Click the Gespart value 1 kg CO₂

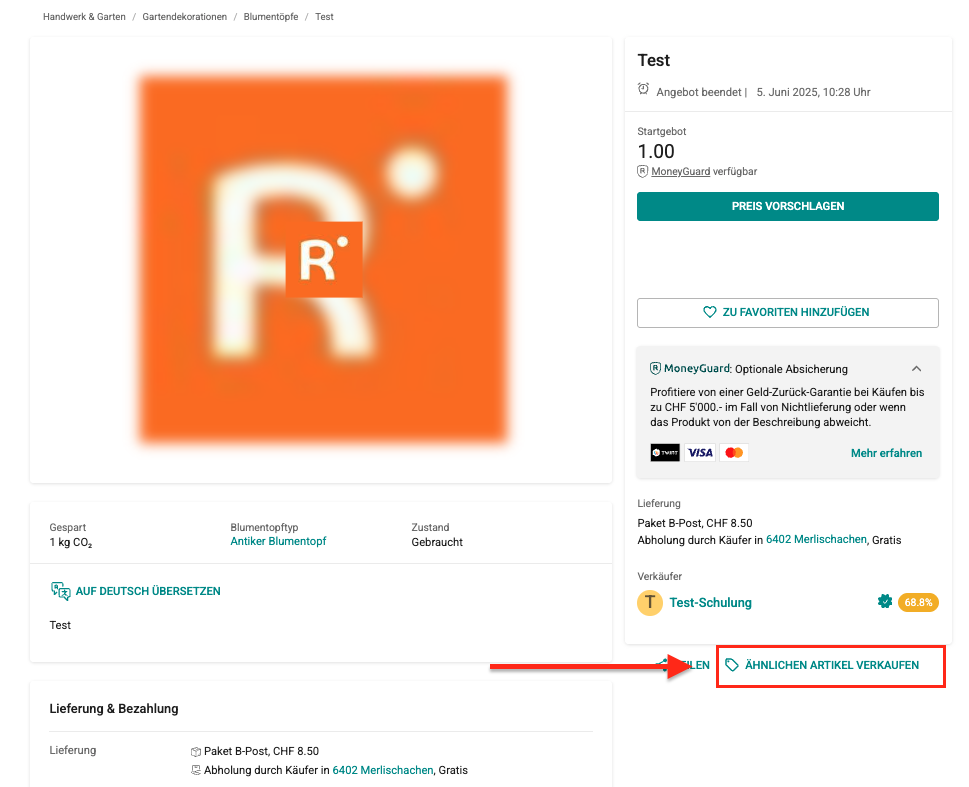[x=71, y=543]
